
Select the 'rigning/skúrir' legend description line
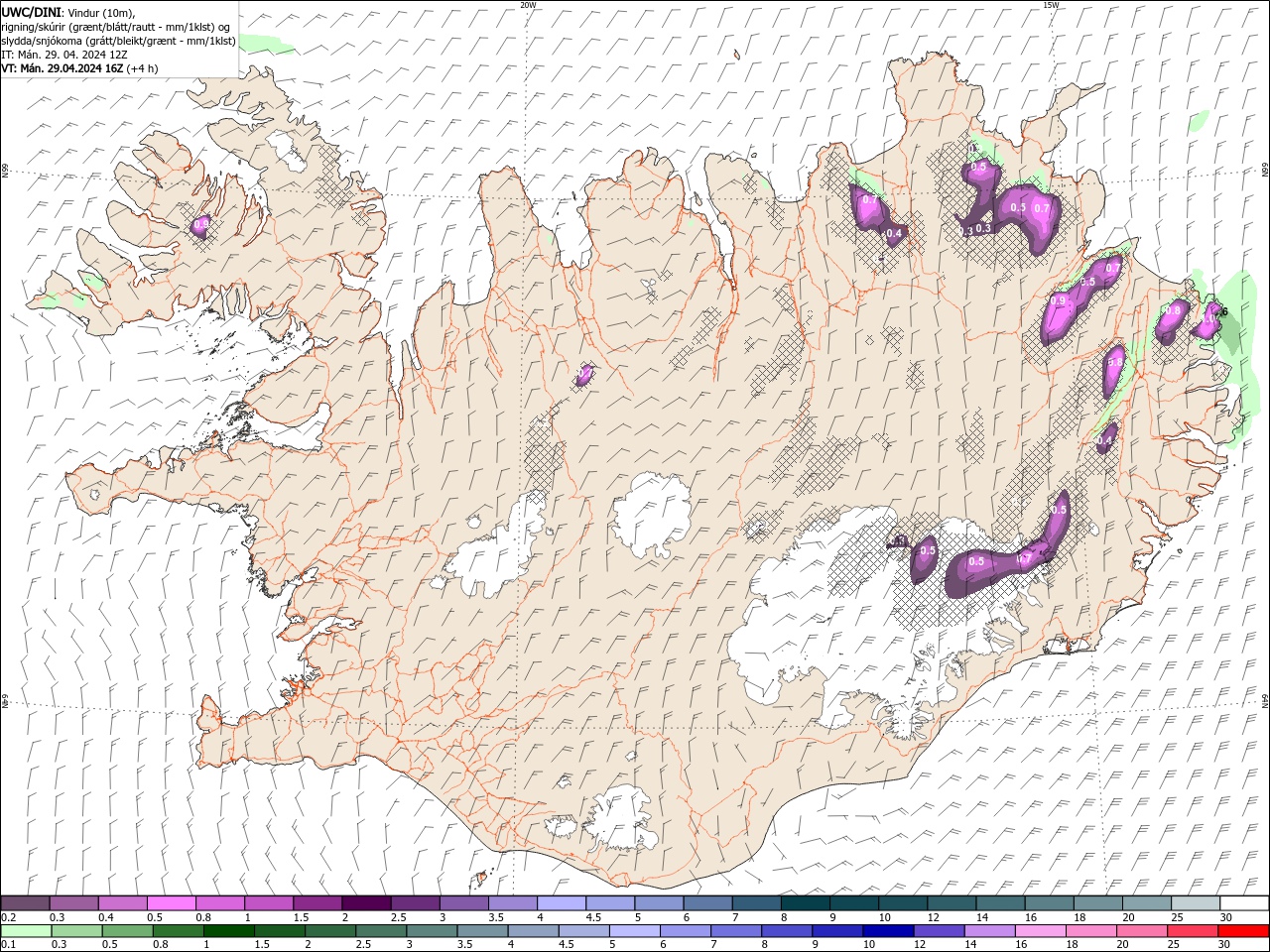(x=115, y=27)
